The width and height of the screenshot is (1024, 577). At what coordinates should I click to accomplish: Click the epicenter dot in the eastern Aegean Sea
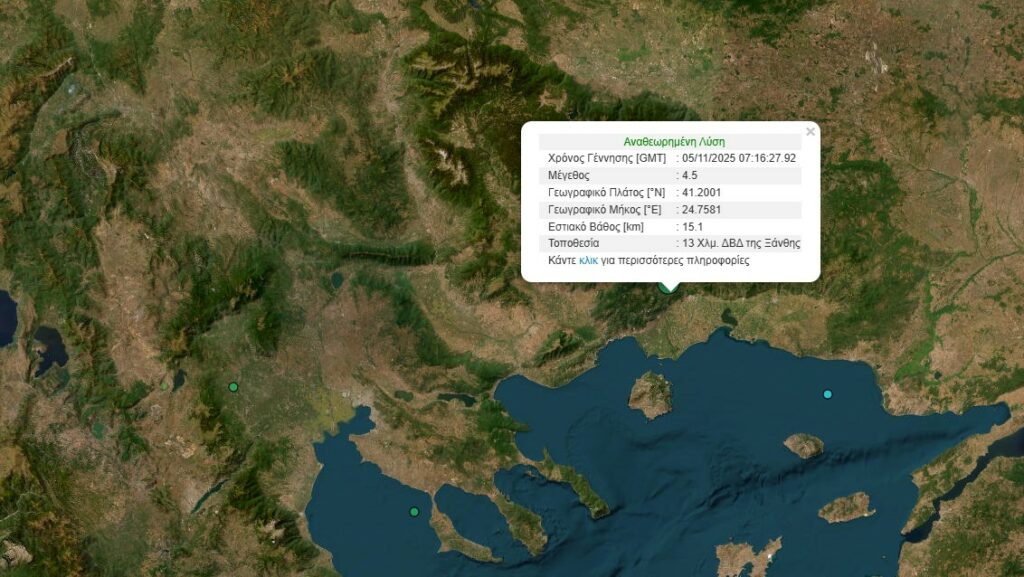coord(826,393)
